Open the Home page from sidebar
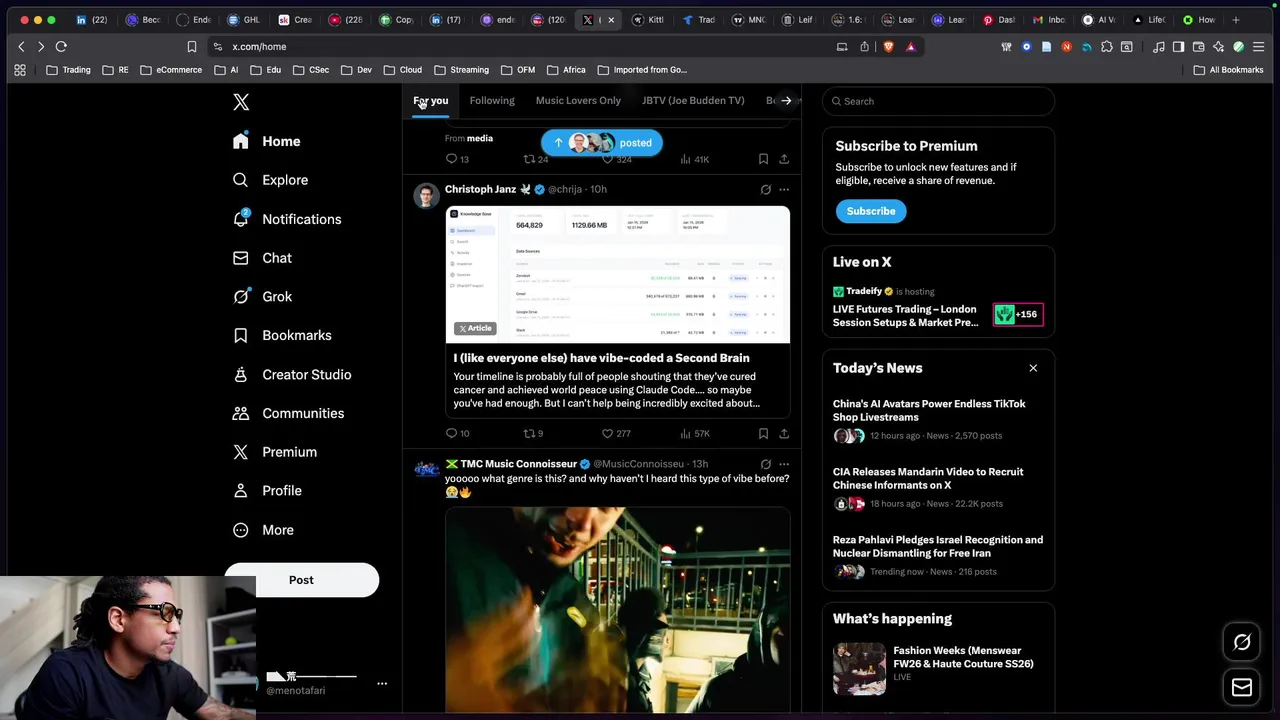This screenshot has width=1280, height=720. (266, 141)
